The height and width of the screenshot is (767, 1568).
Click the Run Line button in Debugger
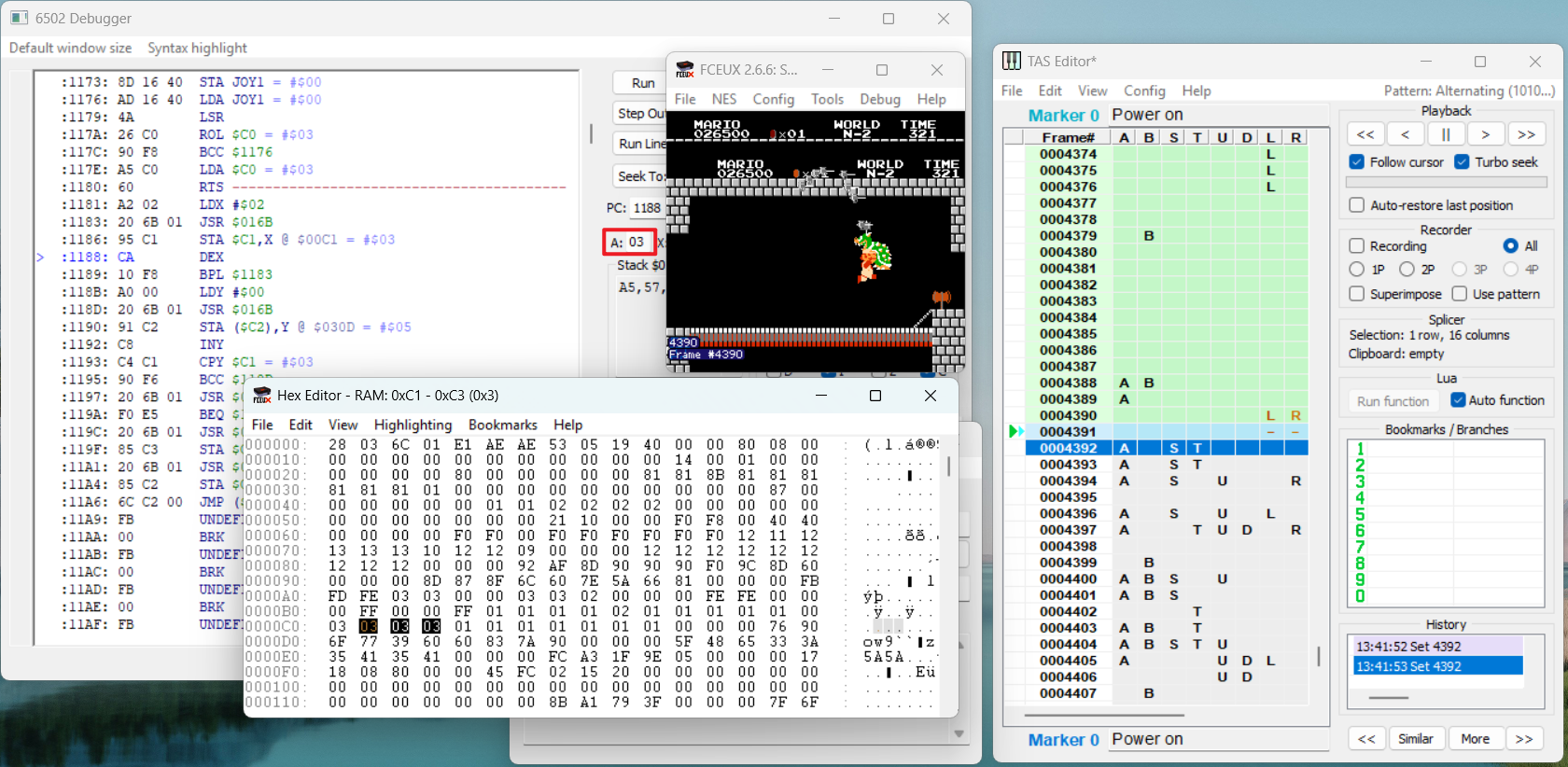(x=640, y=144)
